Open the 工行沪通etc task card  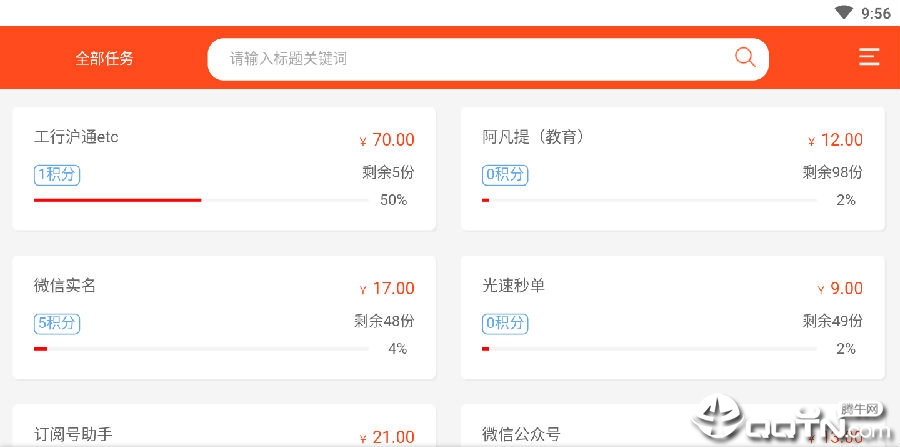click(x=224, y=169)
